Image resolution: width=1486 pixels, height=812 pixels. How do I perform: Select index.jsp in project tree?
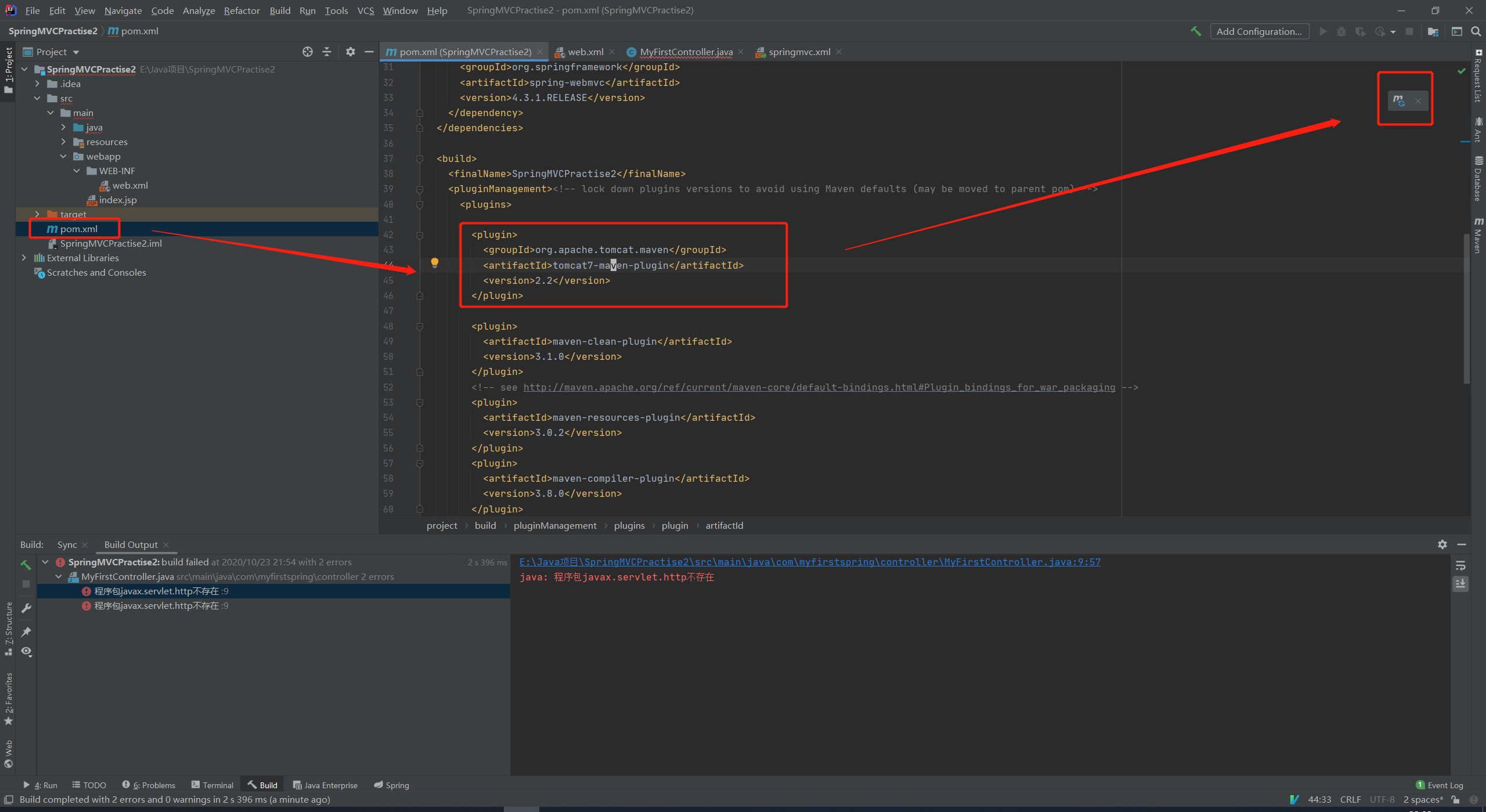click(x=118, y=200)
